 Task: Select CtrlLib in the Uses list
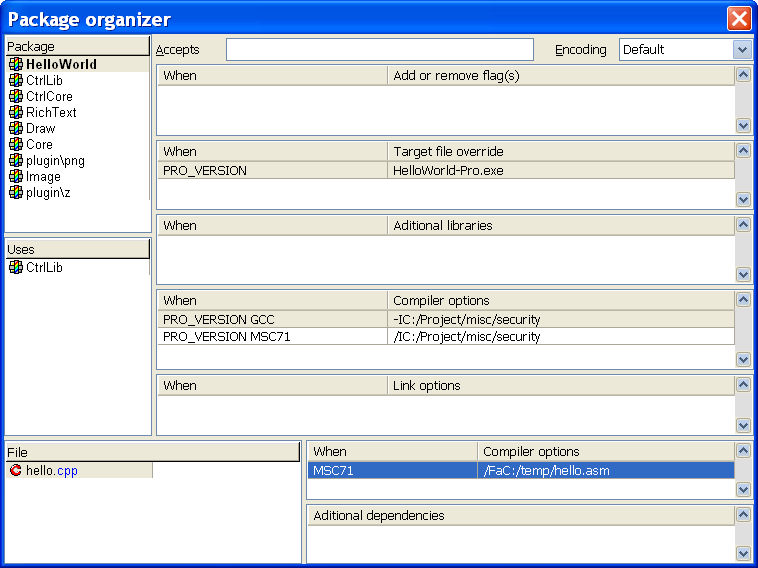tap(44, 268)
